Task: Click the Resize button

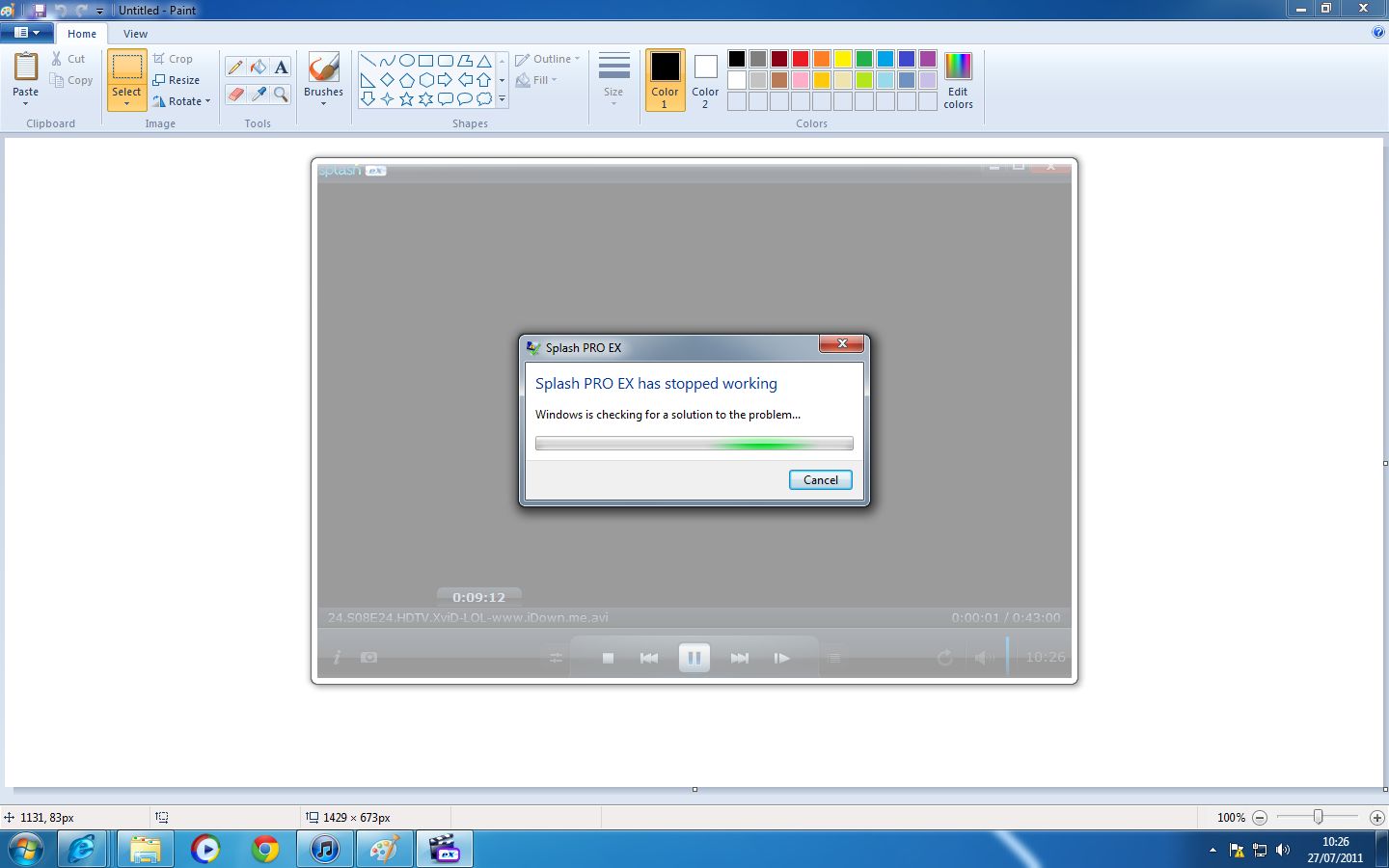Action: point(176,80)
